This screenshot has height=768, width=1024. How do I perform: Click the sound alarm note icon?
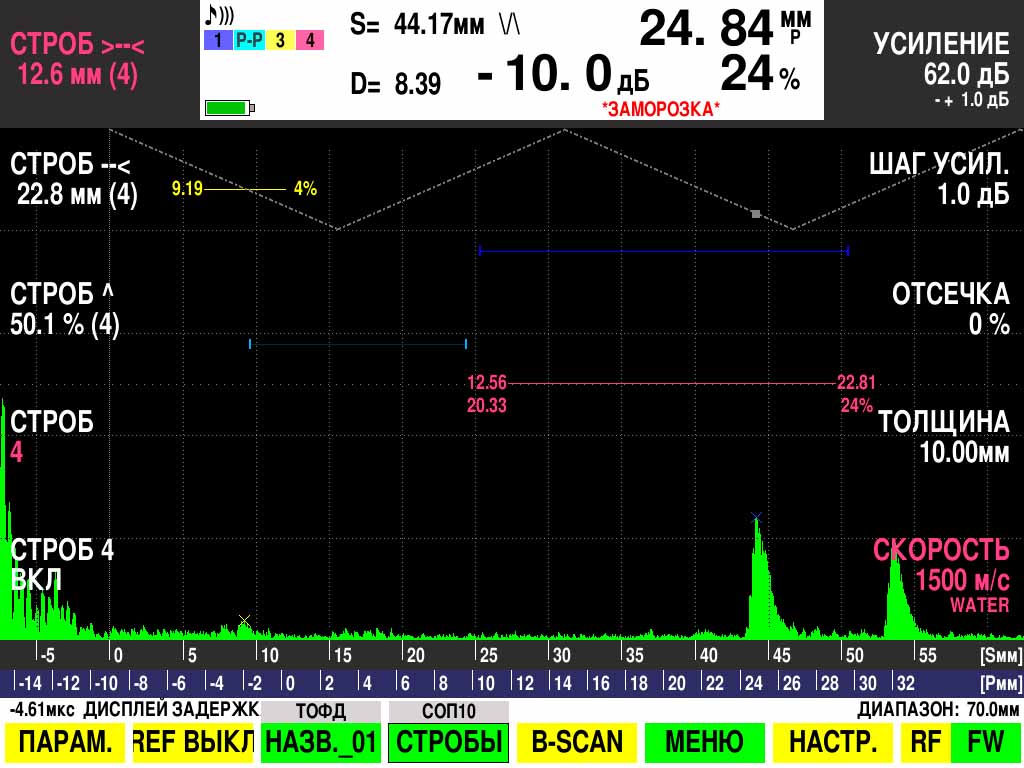pyautogui.click(x=219, y=15)
